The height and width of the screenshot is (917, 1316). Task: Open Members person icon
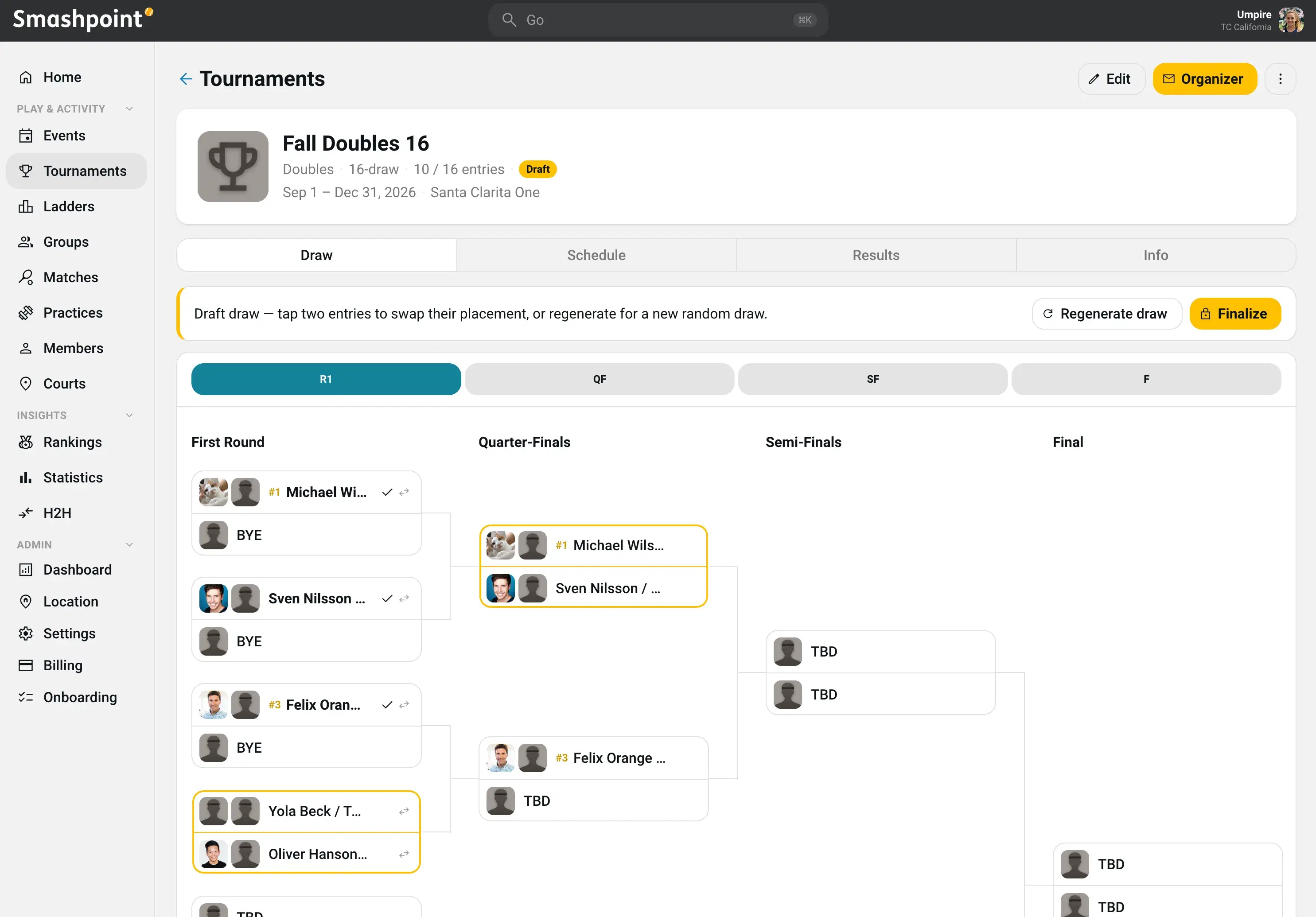point(26,349)
